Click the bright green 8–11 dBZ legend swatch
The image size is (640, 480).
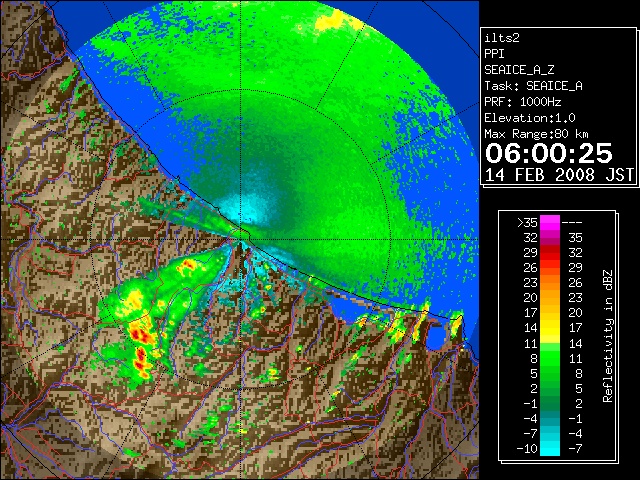(550, 358)
